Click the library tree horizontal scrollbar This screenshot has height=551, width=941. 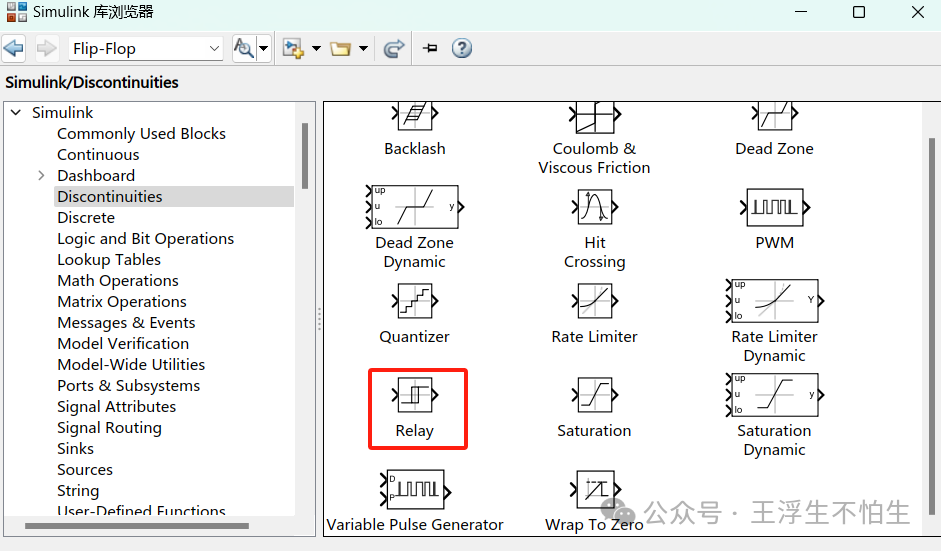click(x=137, y=526)
